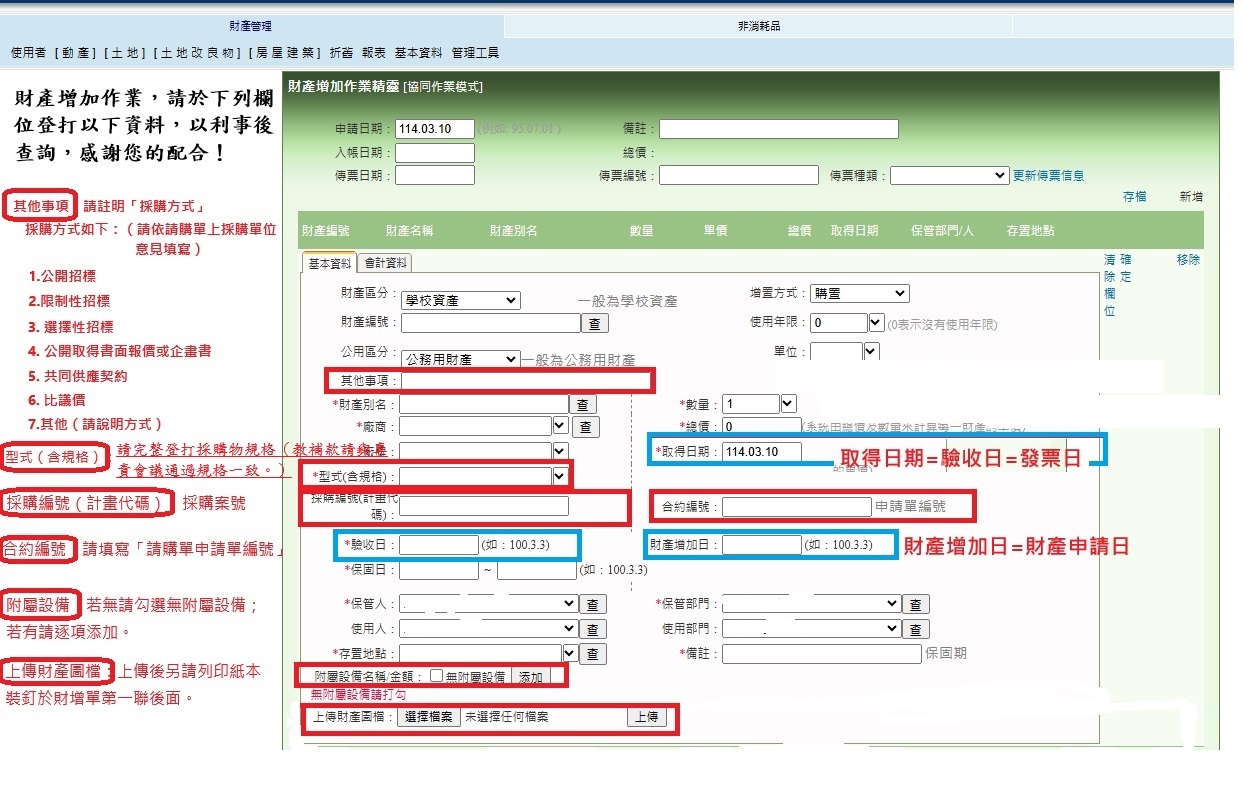Click the 新增 link

pyautogui.click(x=1191, y=197)
